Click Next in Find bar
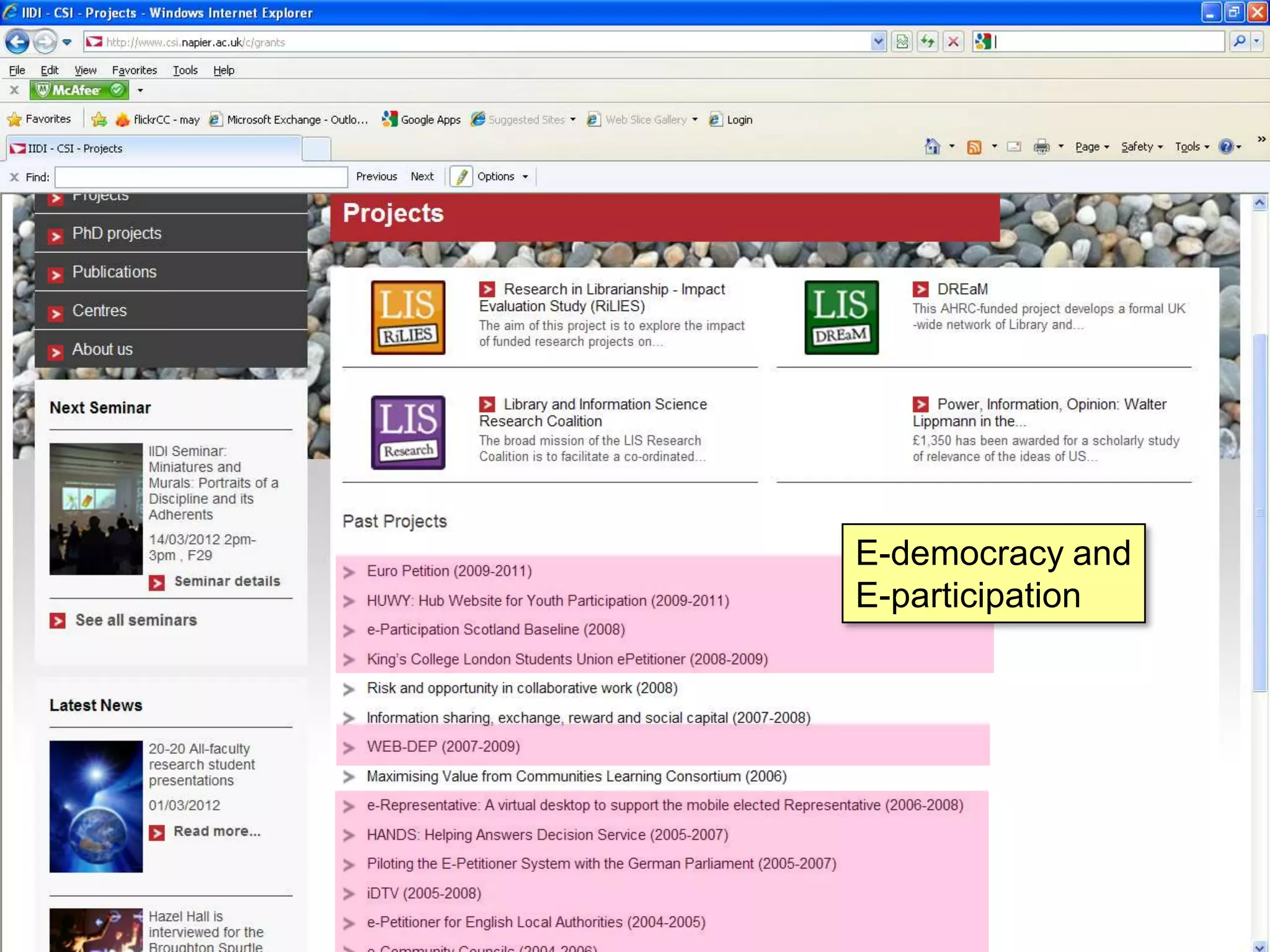The image size is (1270, 952). coord(422,177)
